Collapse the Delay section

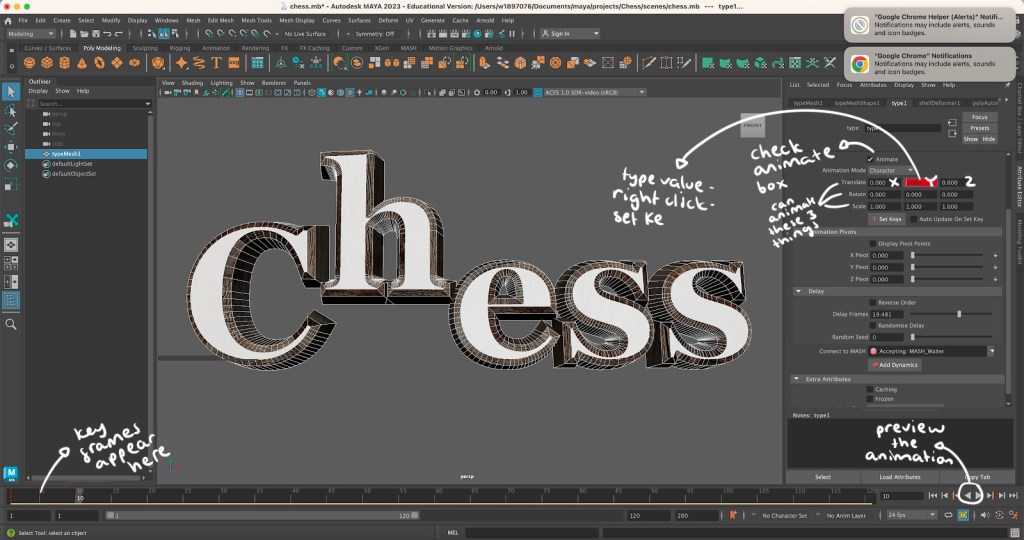[797, 291]
